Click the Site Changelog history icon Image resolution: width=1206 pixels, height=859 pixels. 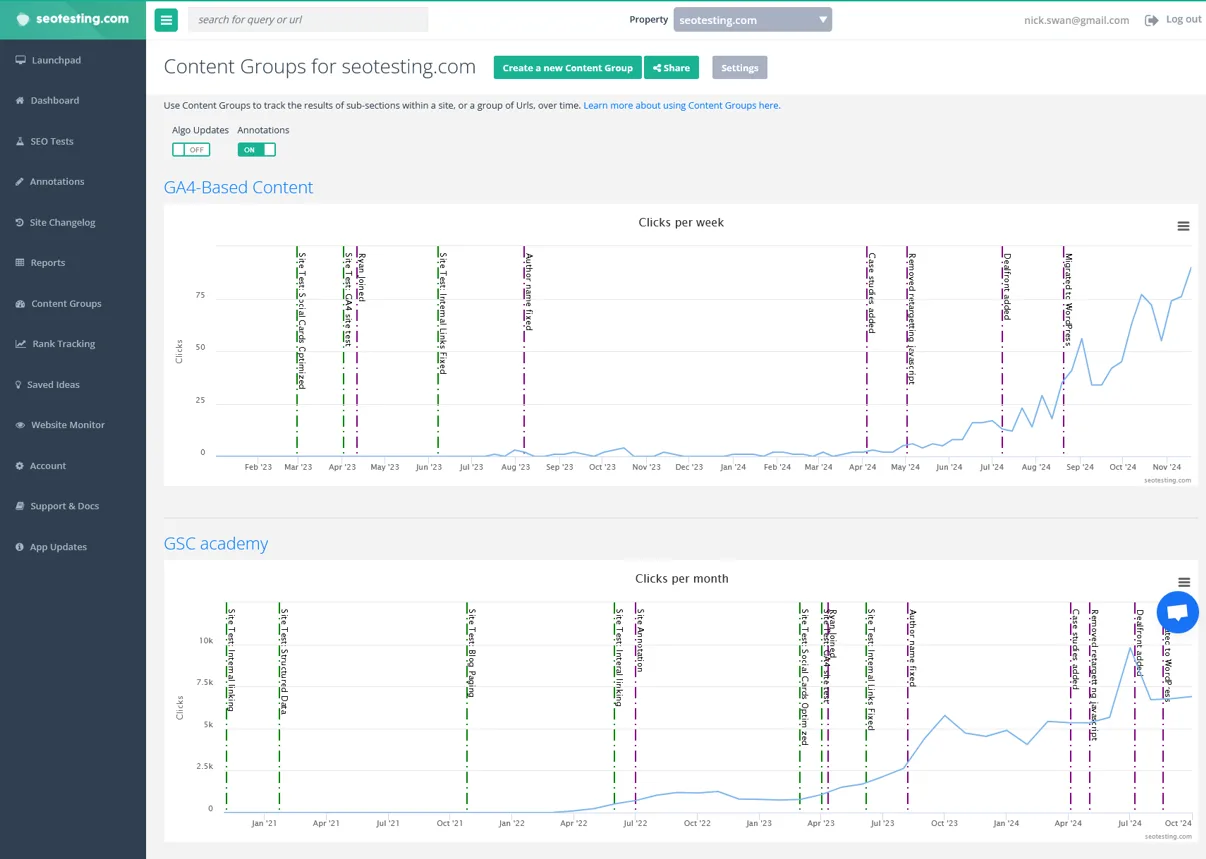[x=20, y=222]
